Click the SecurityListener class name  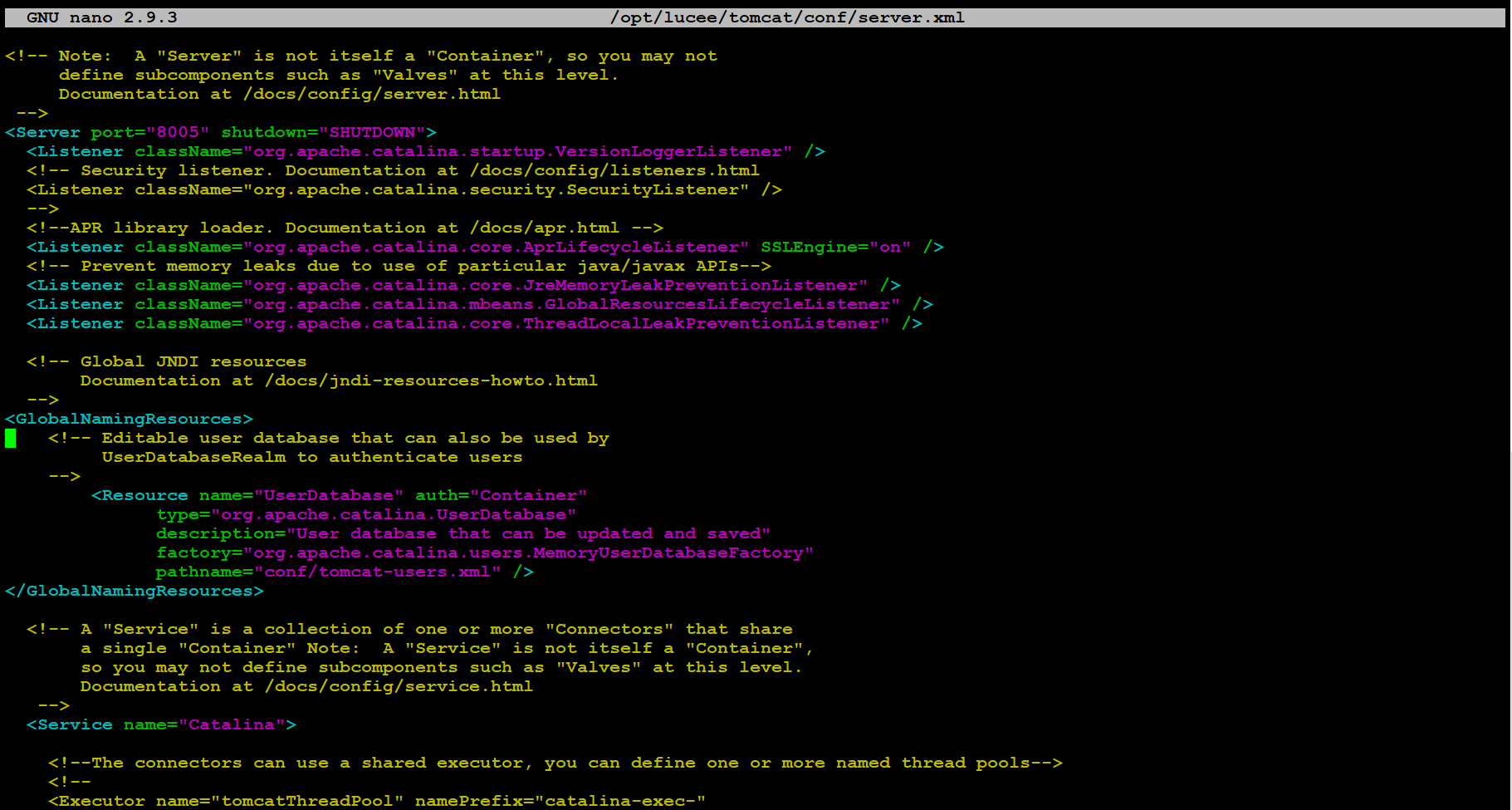[653, 189]
